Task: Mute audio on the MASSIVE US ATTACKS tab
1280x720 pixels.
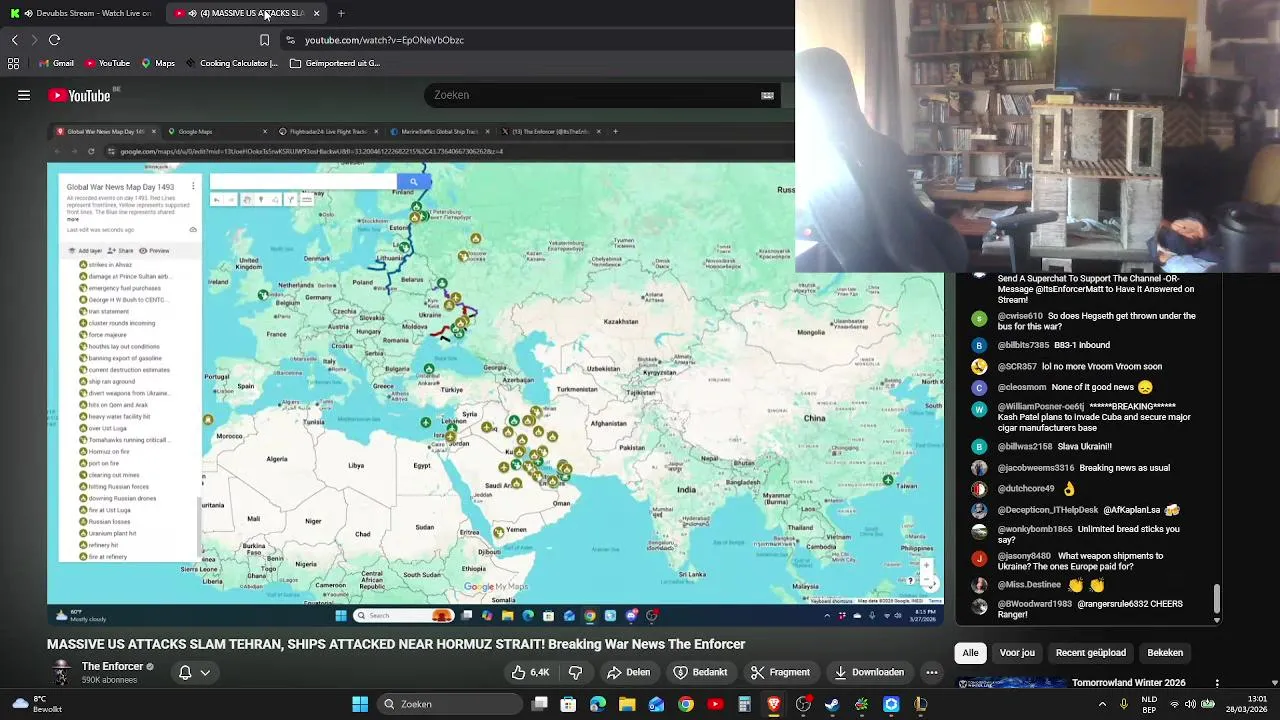Action: click(192, 13)
